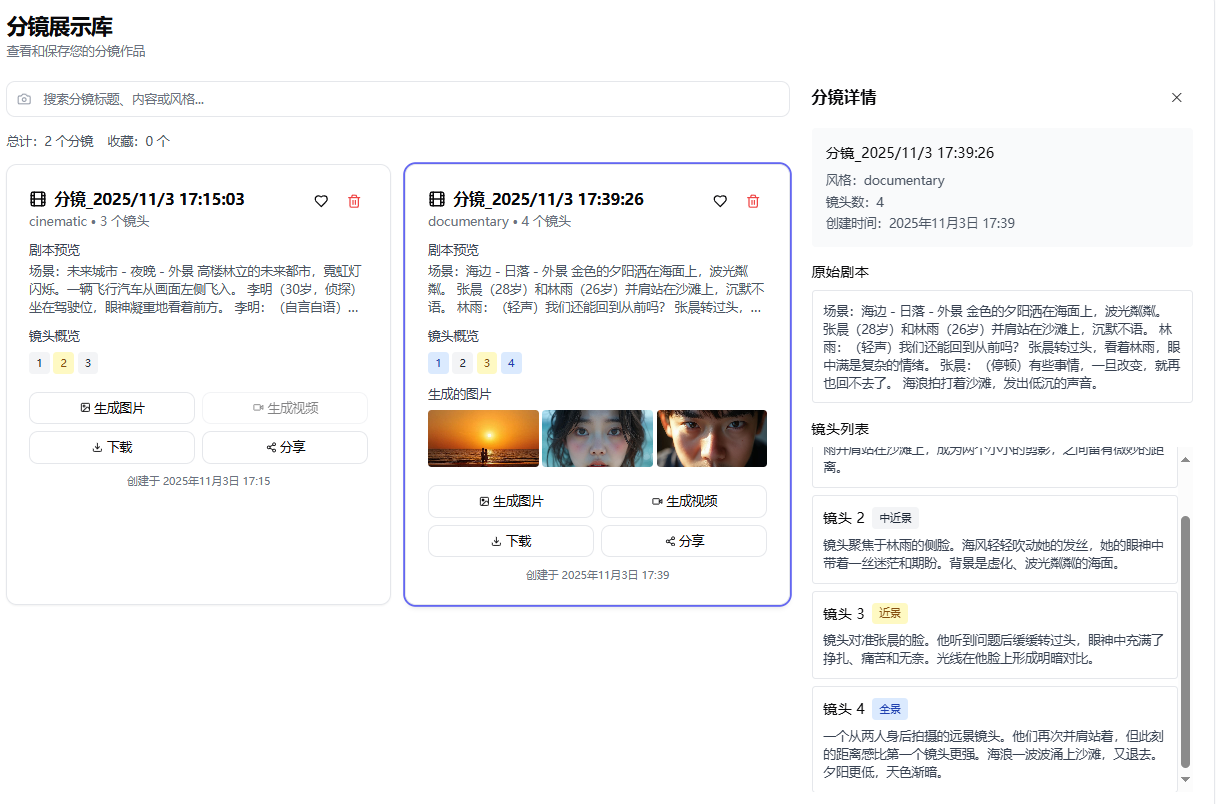Delete the first storyboard using its trash icon

coord(353,201)
